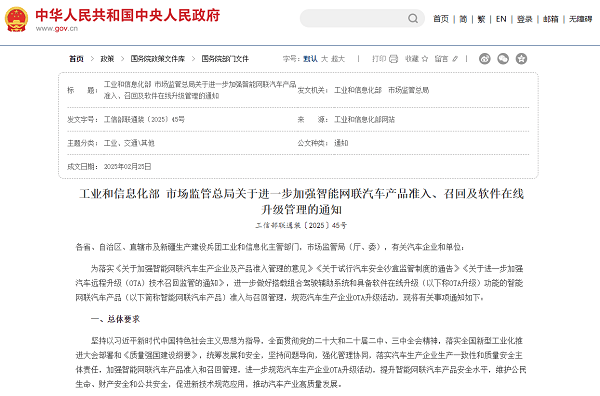This screenshot has width=600, height=396.
Task: Open 首页 in top navigation
Action: (x=441, y=19)
